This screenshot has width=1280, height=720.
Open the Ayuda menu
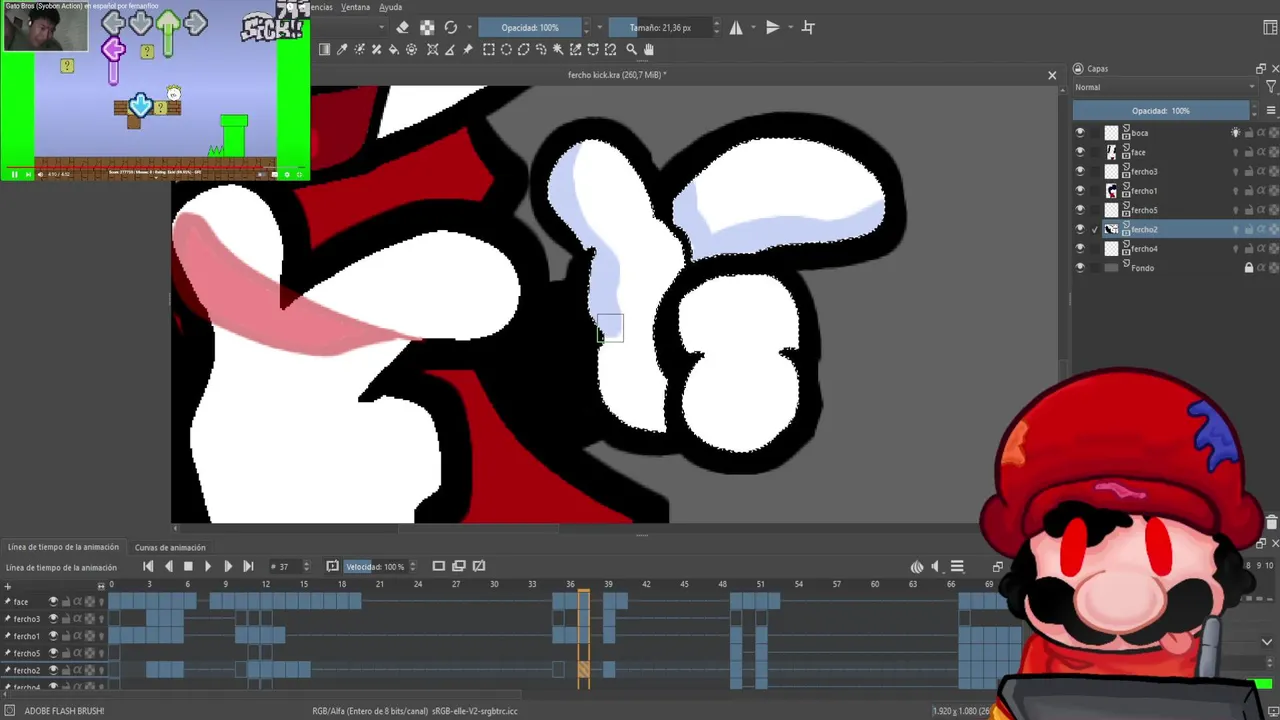[391, 7]
